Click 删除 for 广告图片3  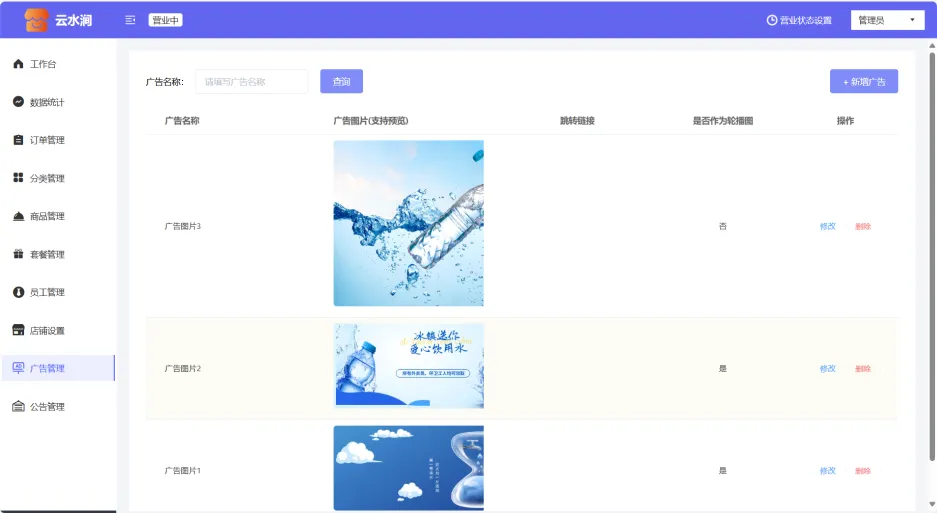tap(862, 226)
